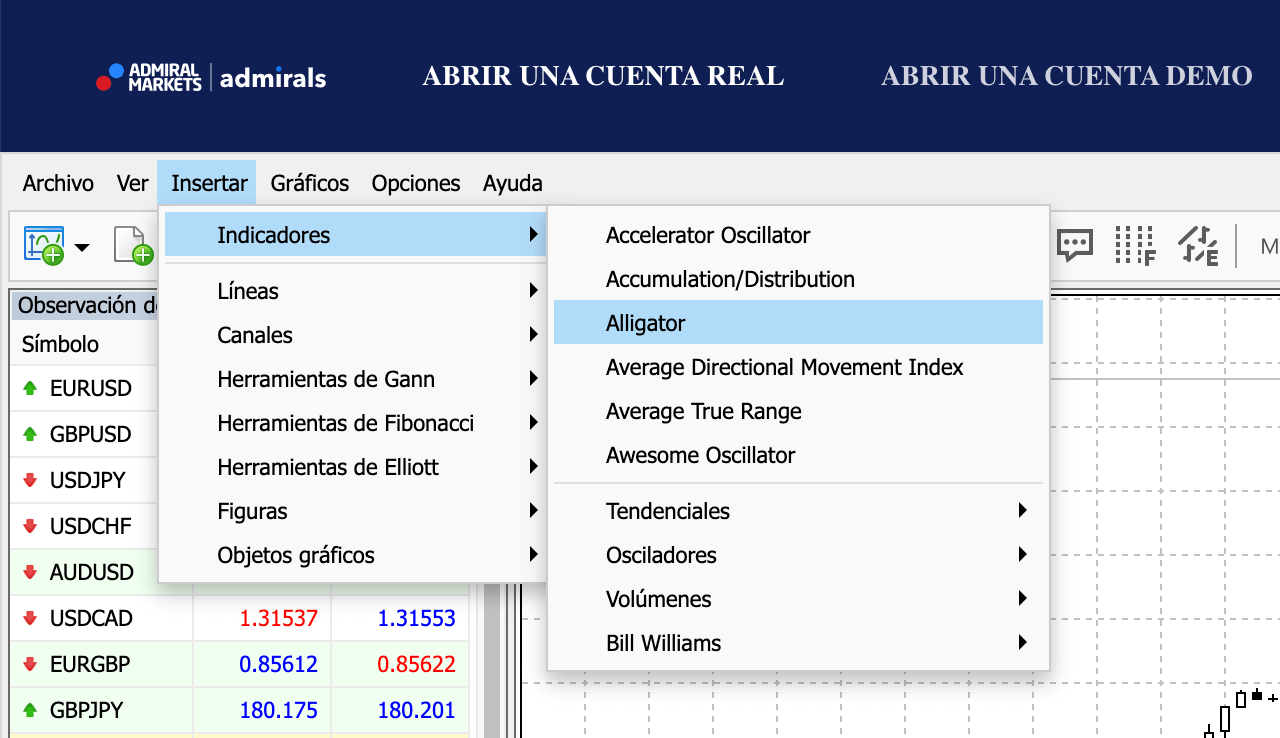Expand the Líneas submenu arrow
The width and height of the screenshot is (1280, 738).
click(x=534, y=291)
